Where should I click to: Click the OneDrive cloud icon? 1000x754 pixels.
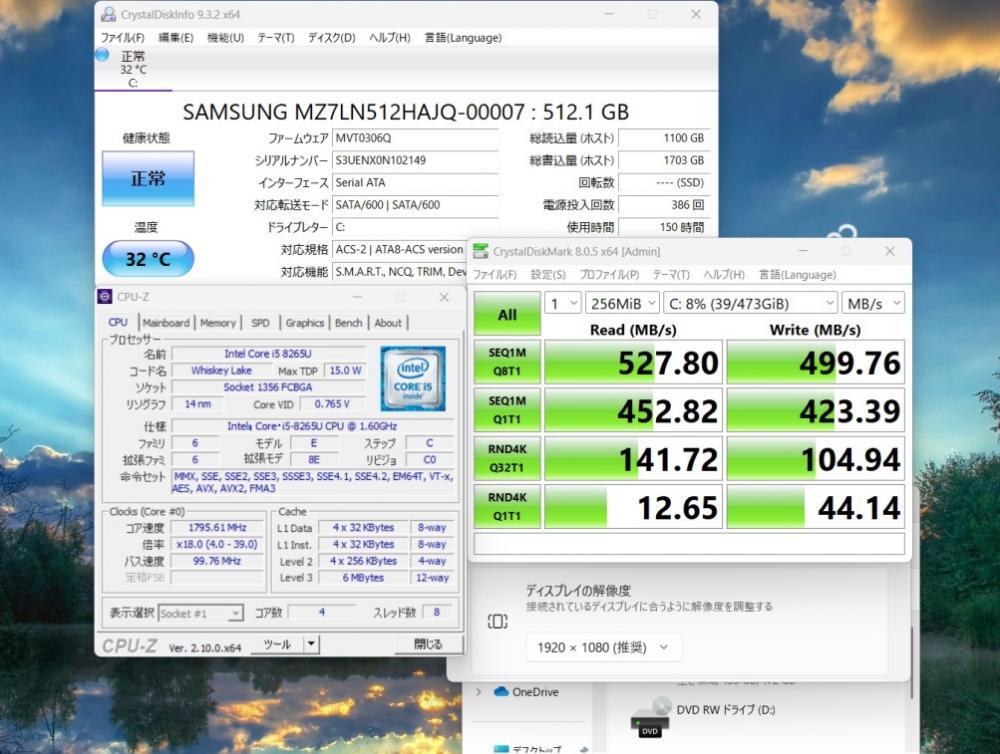click(501, 691)
